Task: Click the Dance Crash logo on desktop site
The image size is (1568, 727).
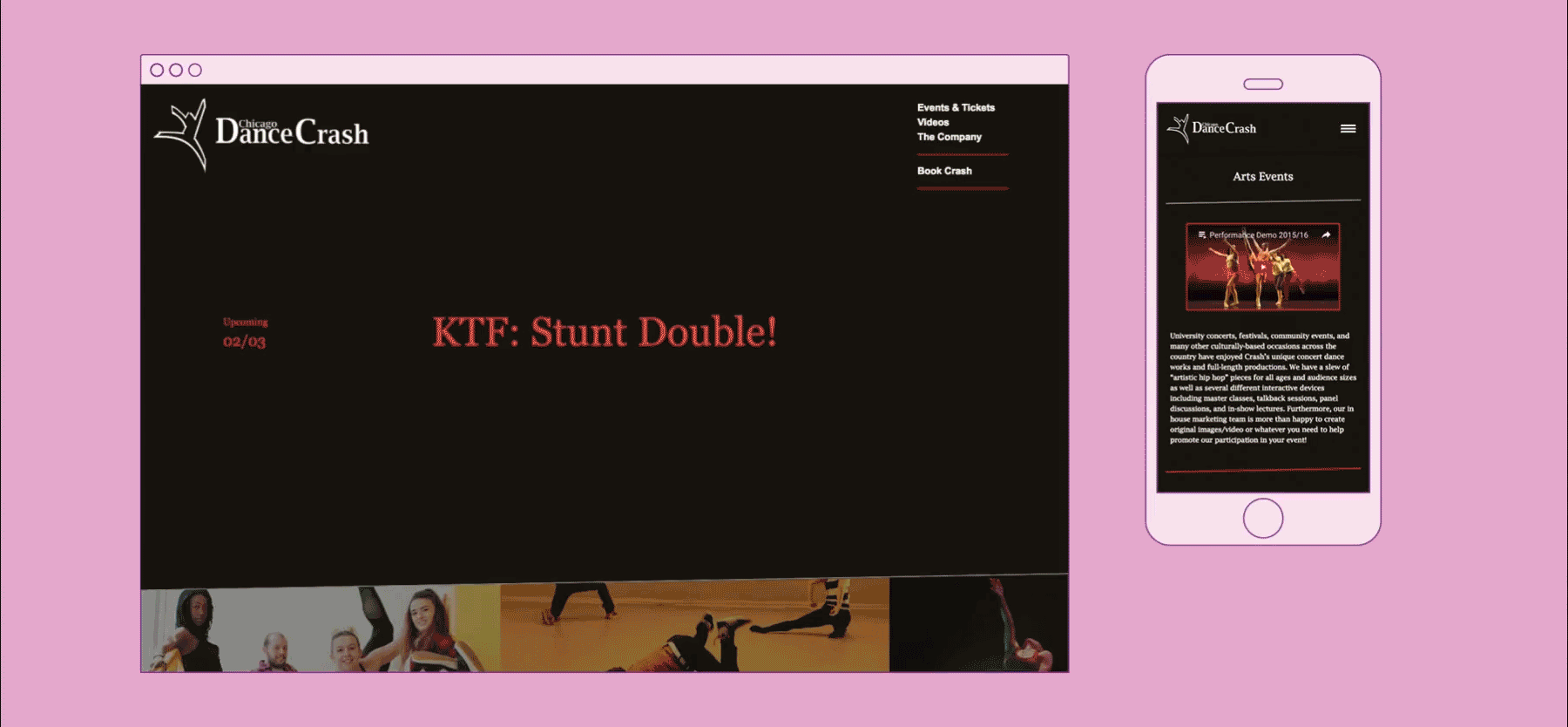Action: pyautogui.click(x=262, y=133)
